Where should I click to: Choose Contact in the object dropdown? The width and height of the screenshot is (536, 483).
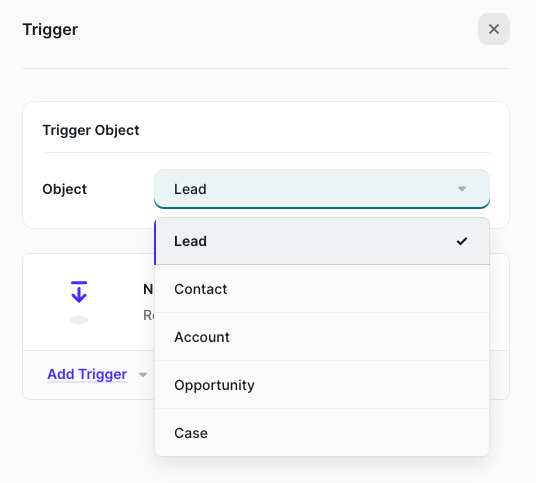[322, 289]
